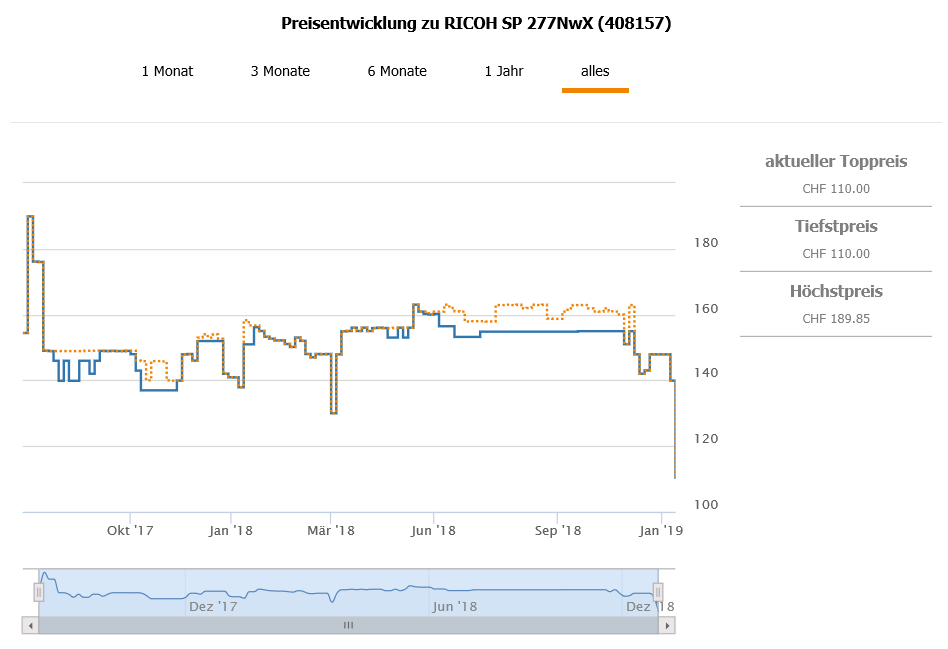Image resolution: width=948 pixels, height=649 pixels.
Task: Click the 'Tiefstpreis' CHF 110.00 value
Action: pyautogui.click(x=836, y=254)
